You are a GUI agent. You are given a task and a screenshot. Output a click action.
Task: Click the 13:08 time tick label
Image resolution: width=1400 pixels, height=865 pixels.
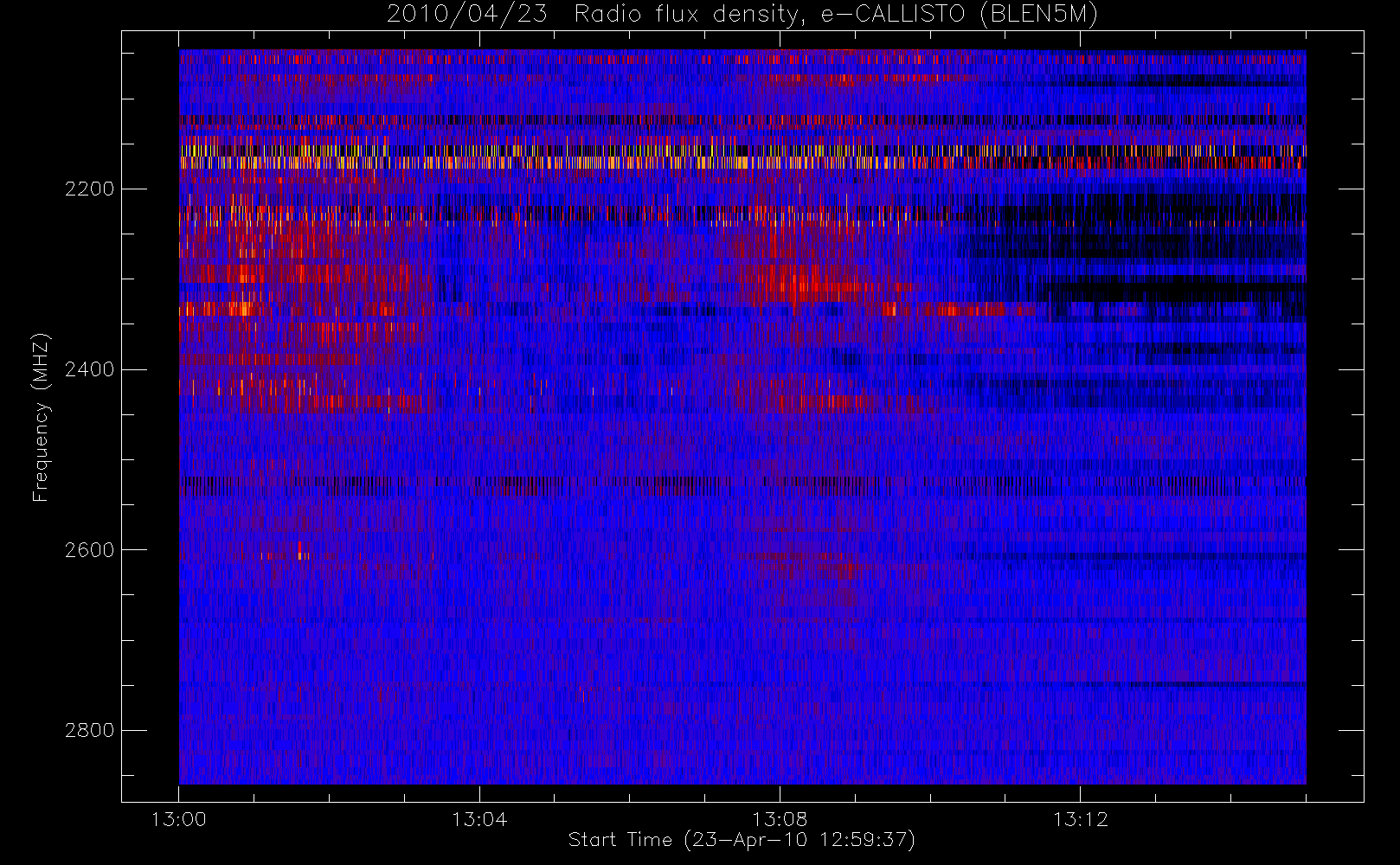[x=780, y=819]
